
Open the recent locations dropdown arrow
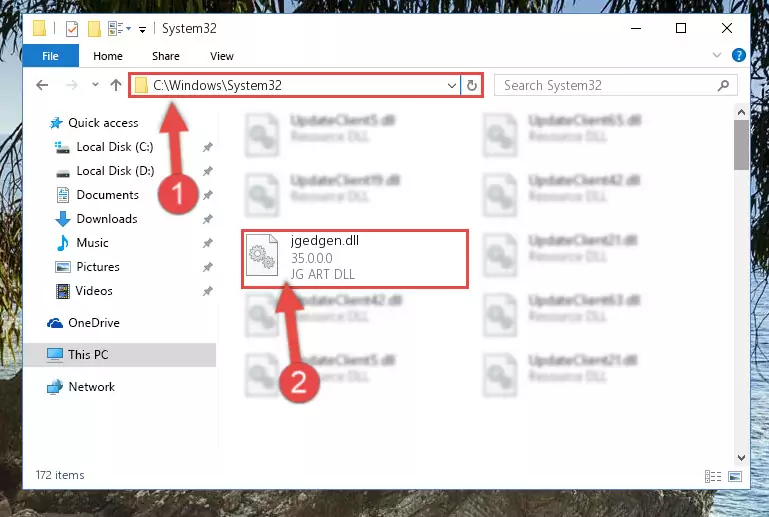pos(95,85)
